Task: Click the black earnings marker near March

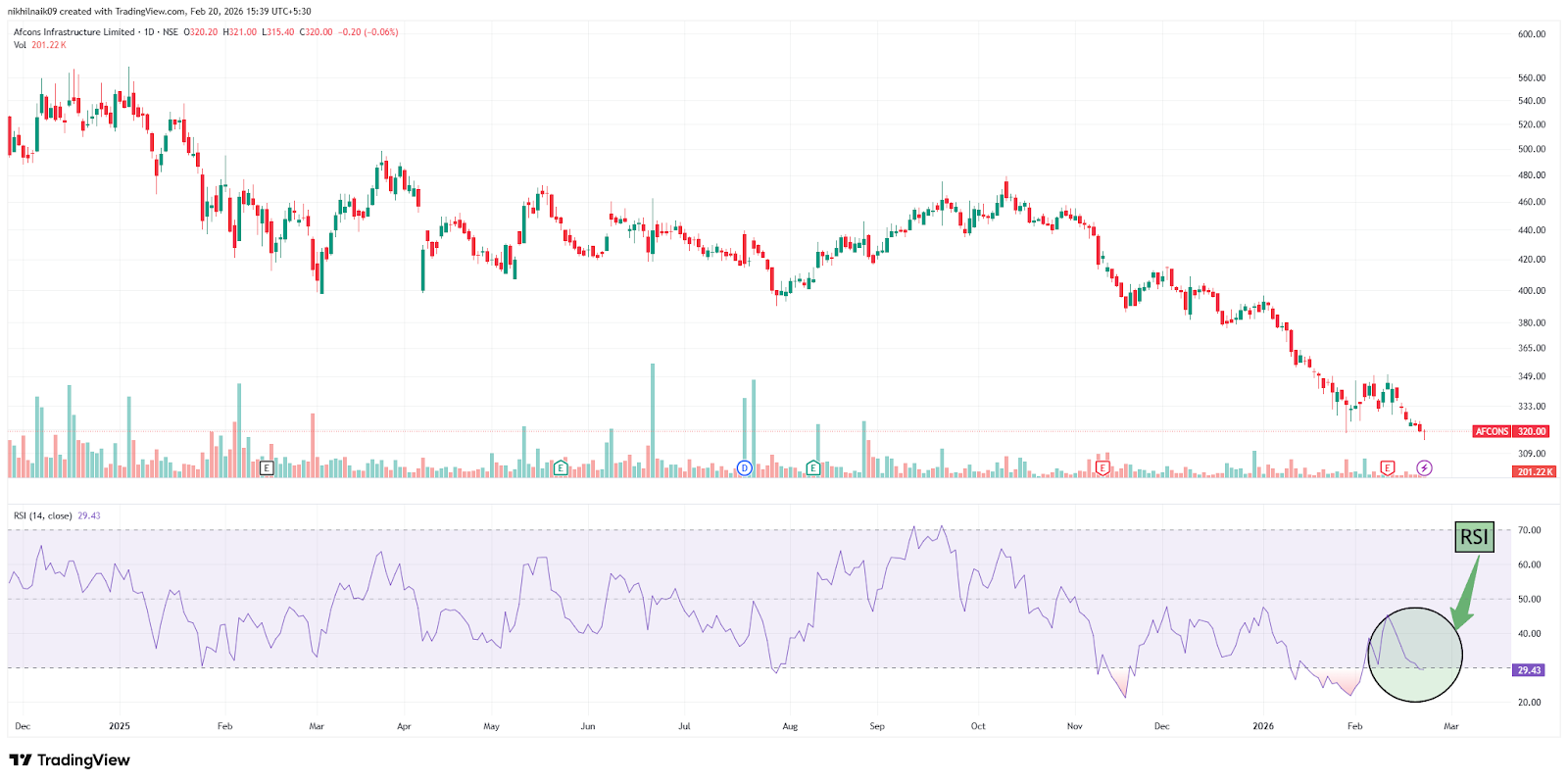Action: [266, 468]
